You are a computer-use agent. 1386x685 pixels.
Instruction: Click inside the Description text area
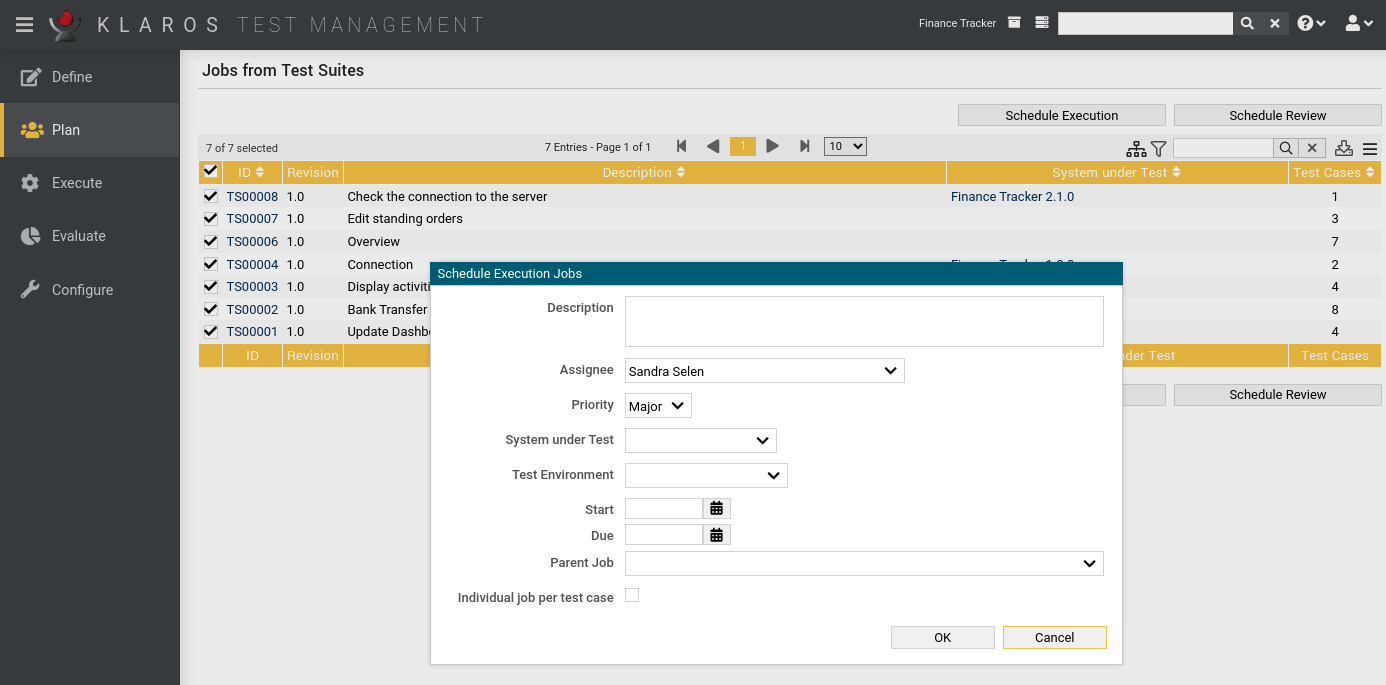863,320
